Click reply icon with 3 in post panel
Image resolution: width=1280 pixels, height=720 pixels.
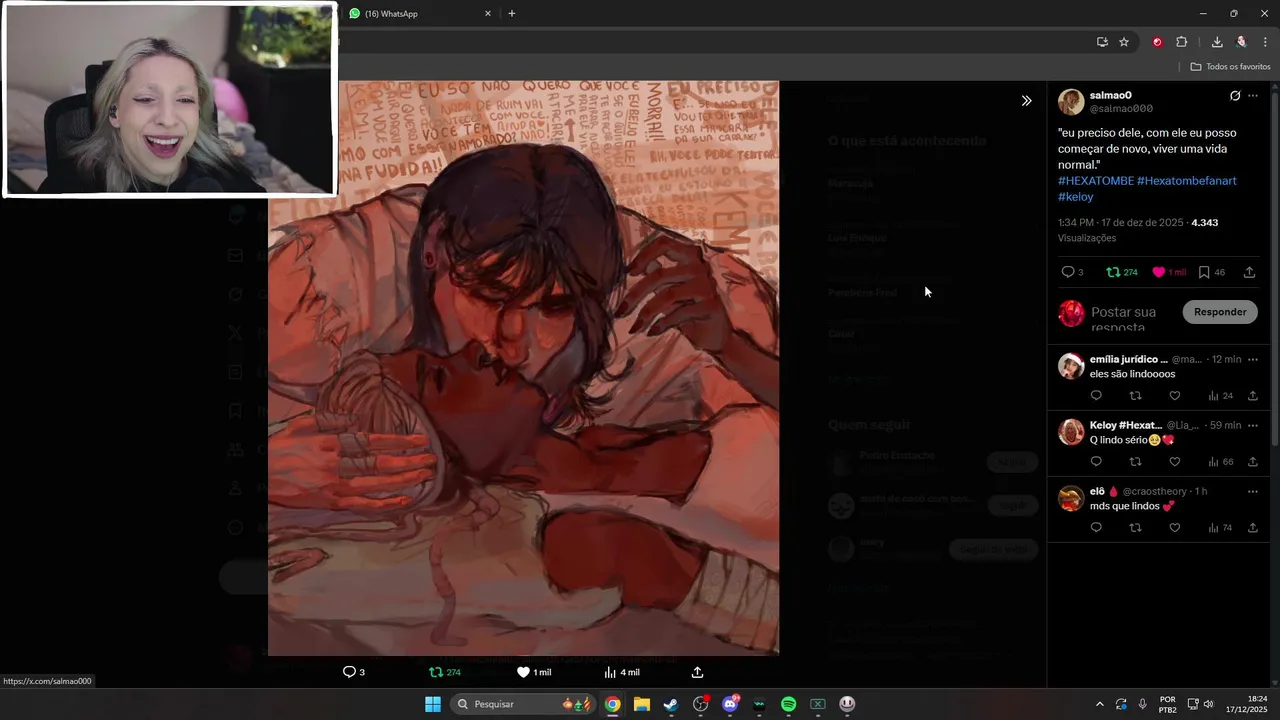(x=1072, y=272)
